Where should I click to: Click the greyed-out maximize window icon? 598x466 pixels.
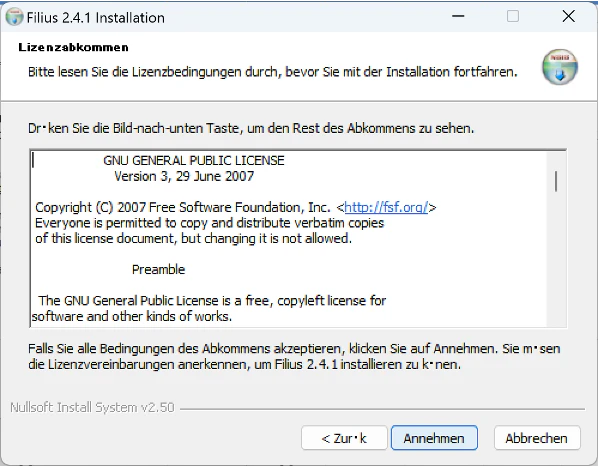[513, 16]
